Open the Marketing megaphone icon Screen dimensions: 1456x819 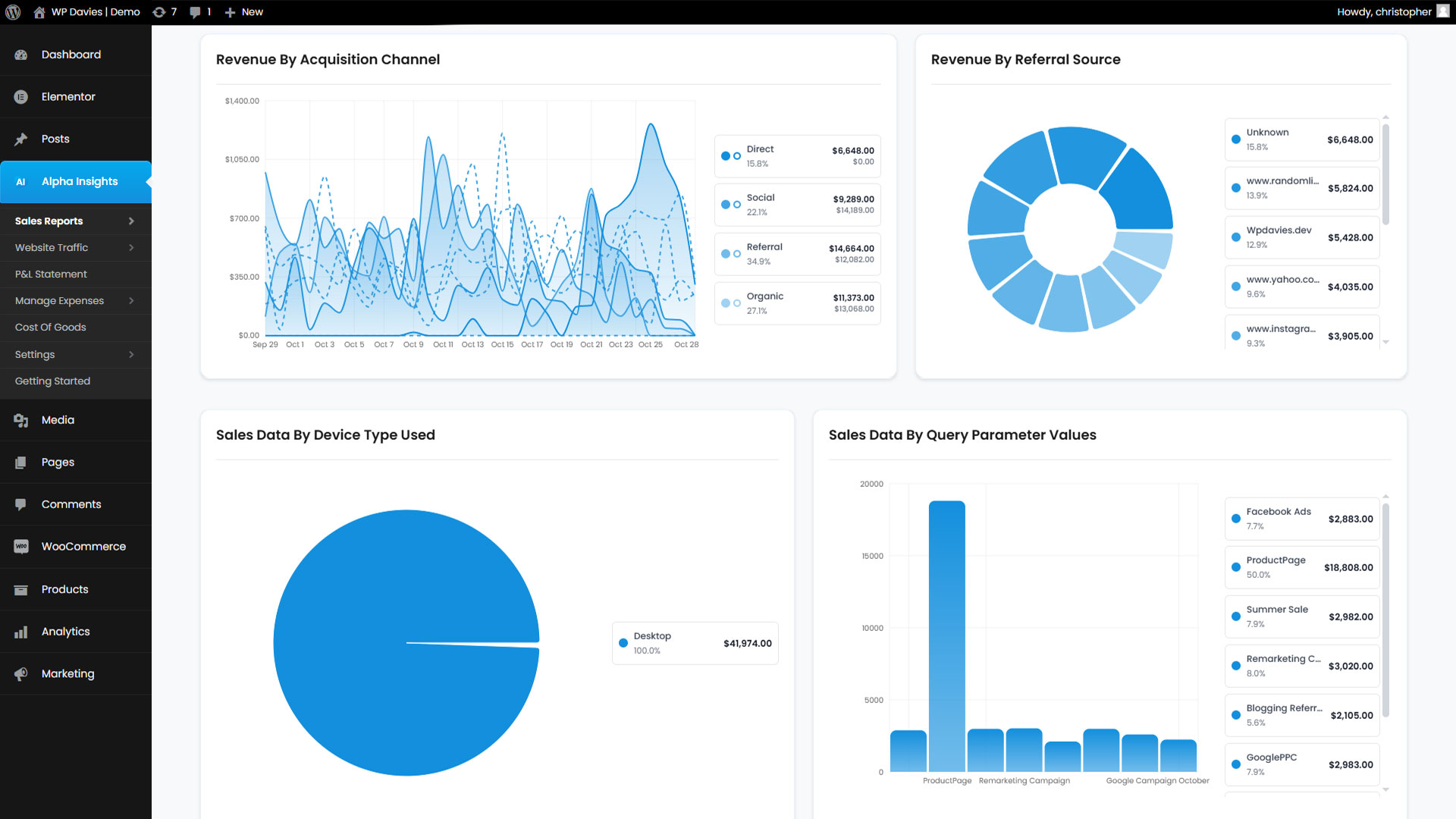(x=21, y=674)
